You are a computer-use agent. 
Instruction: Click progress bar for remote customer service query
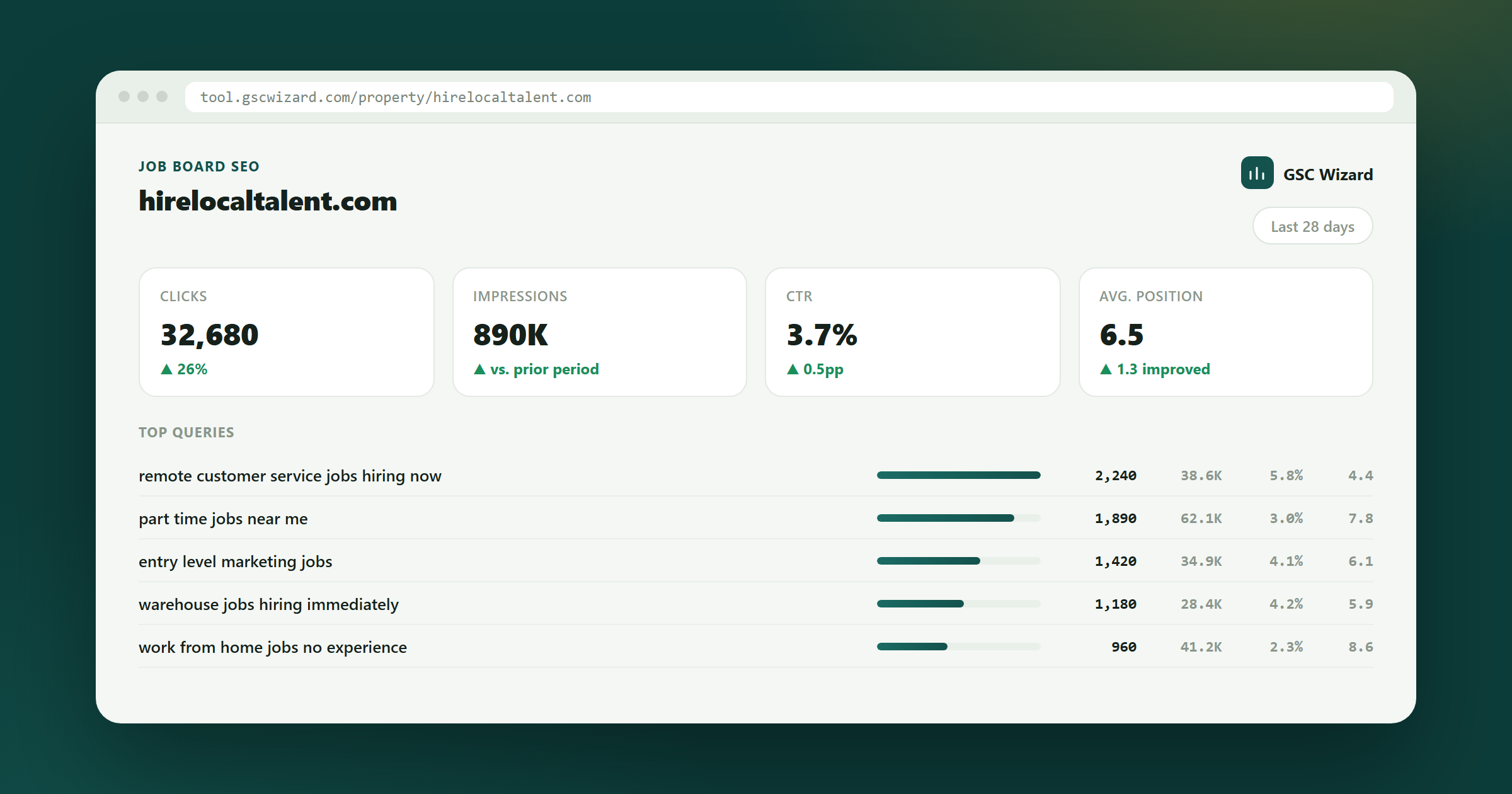[959, 475]
